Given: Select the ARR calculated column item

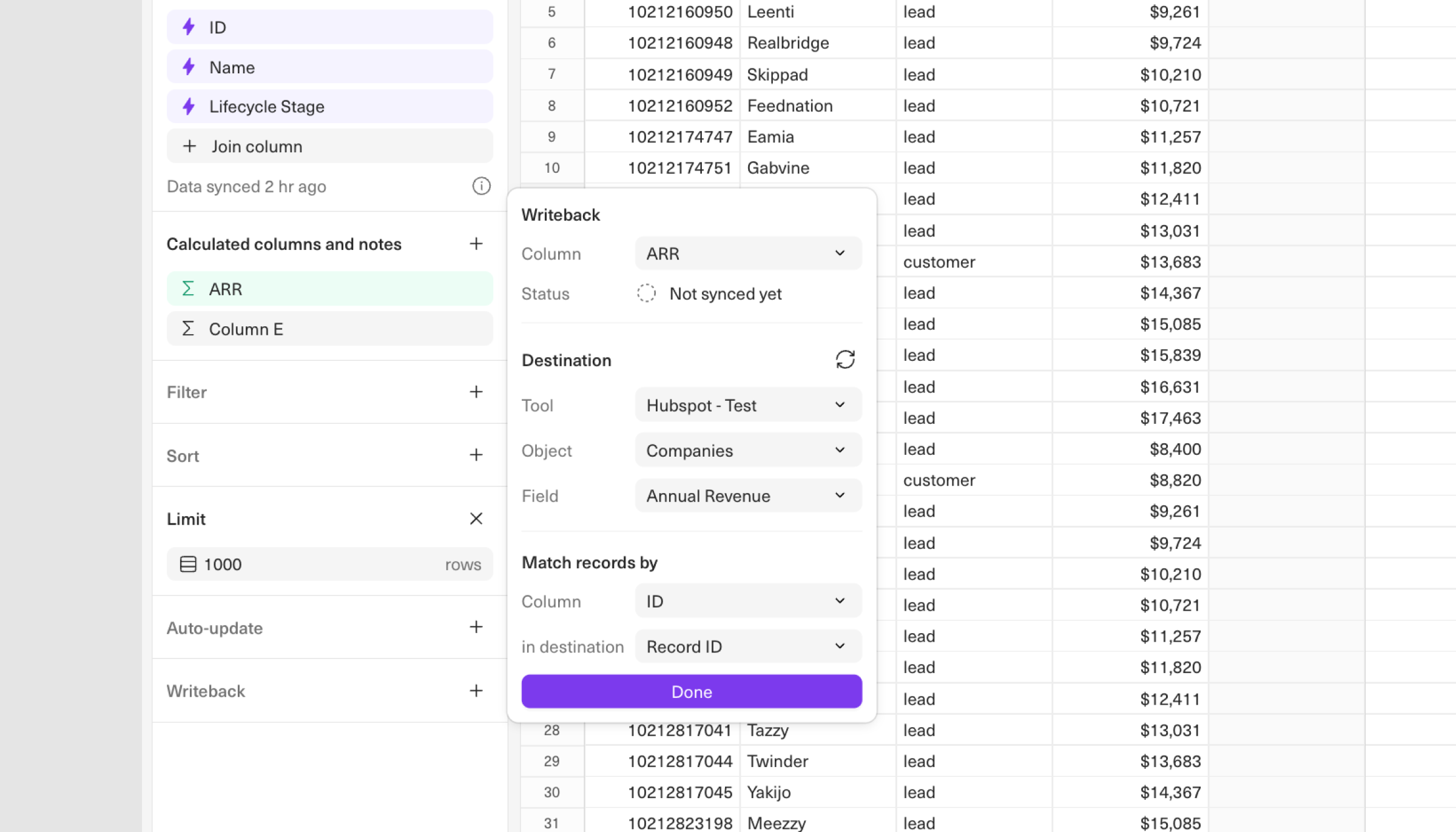Looking at the screenshot, I should pyautogui.click(x=329, y=289).
